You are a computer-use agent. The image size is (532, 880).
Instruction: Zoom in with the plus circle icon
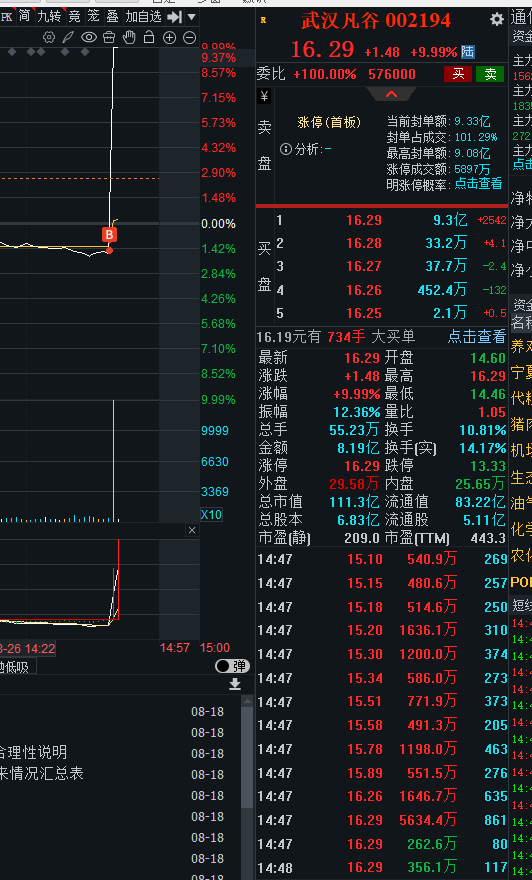click(x=169, y=38)
